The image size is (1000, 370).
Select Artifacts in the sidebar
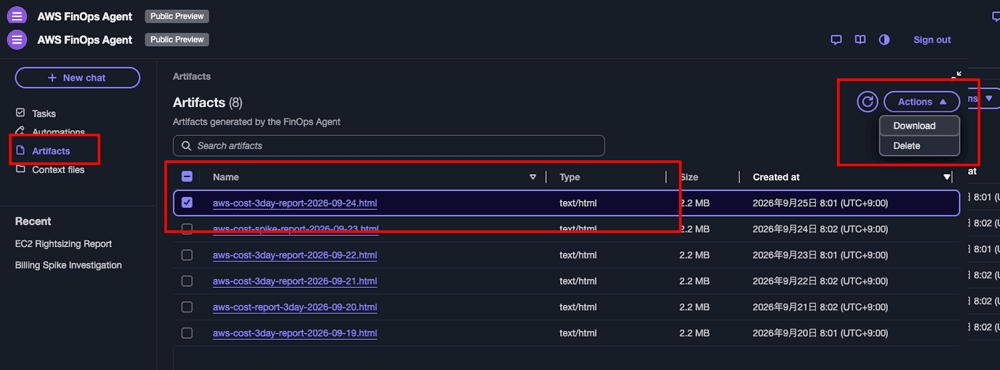(x=51, y=151)
